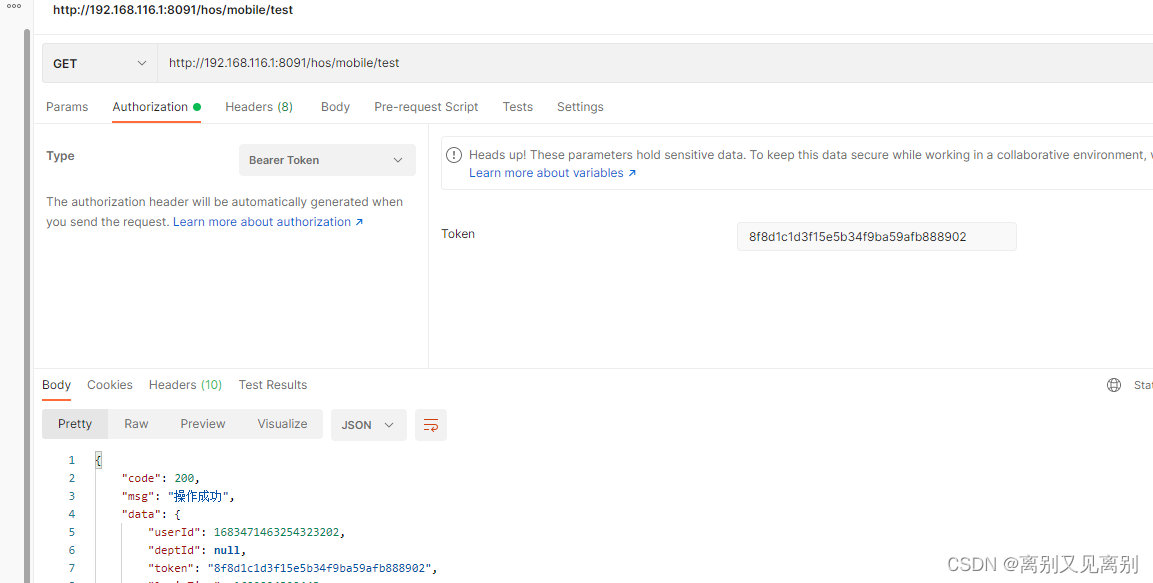Image resolution: width=1153 pixels, height=583 pixels.
Task: Click the Token value input field
Action: 877,237
